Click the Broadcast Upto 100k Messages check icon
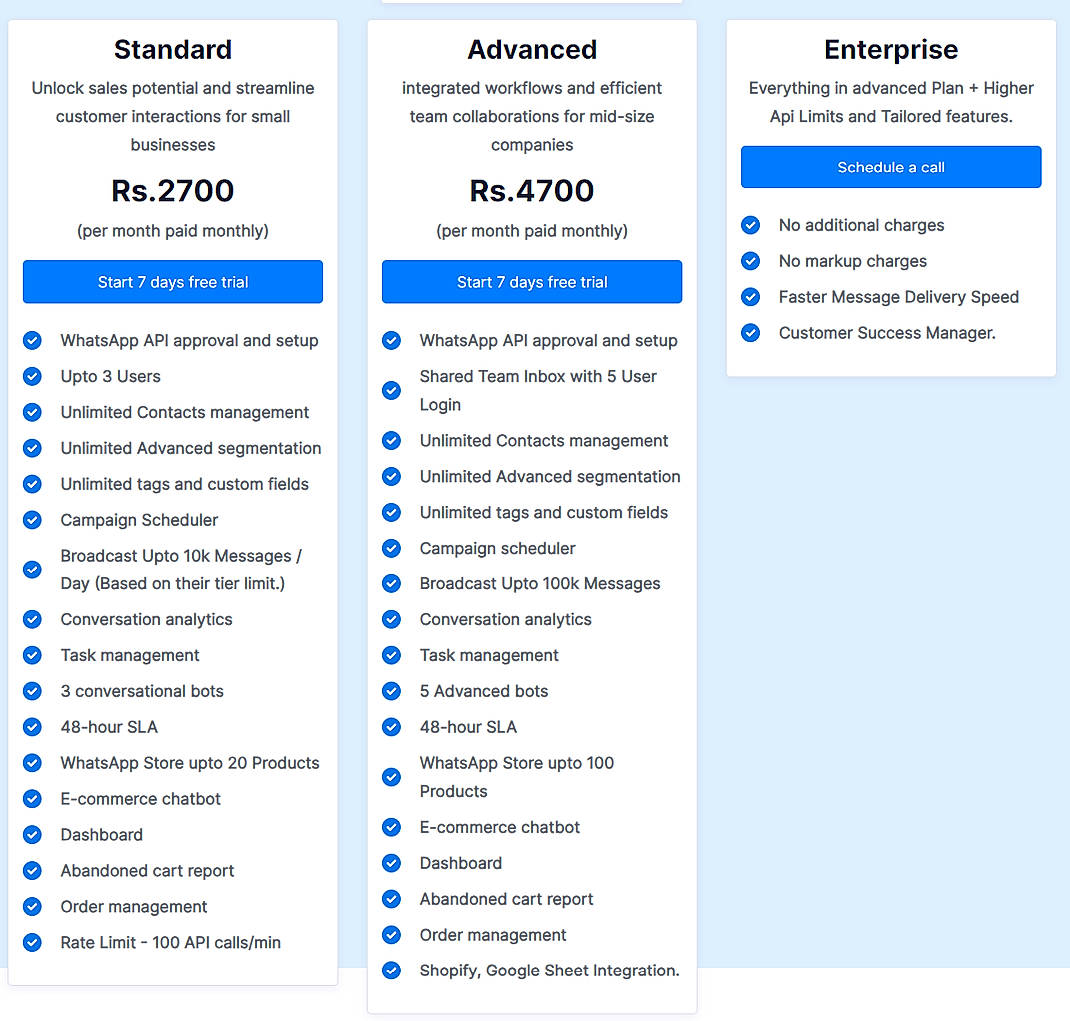The width and height of the screenshot is (1070, 1021). 391,583
